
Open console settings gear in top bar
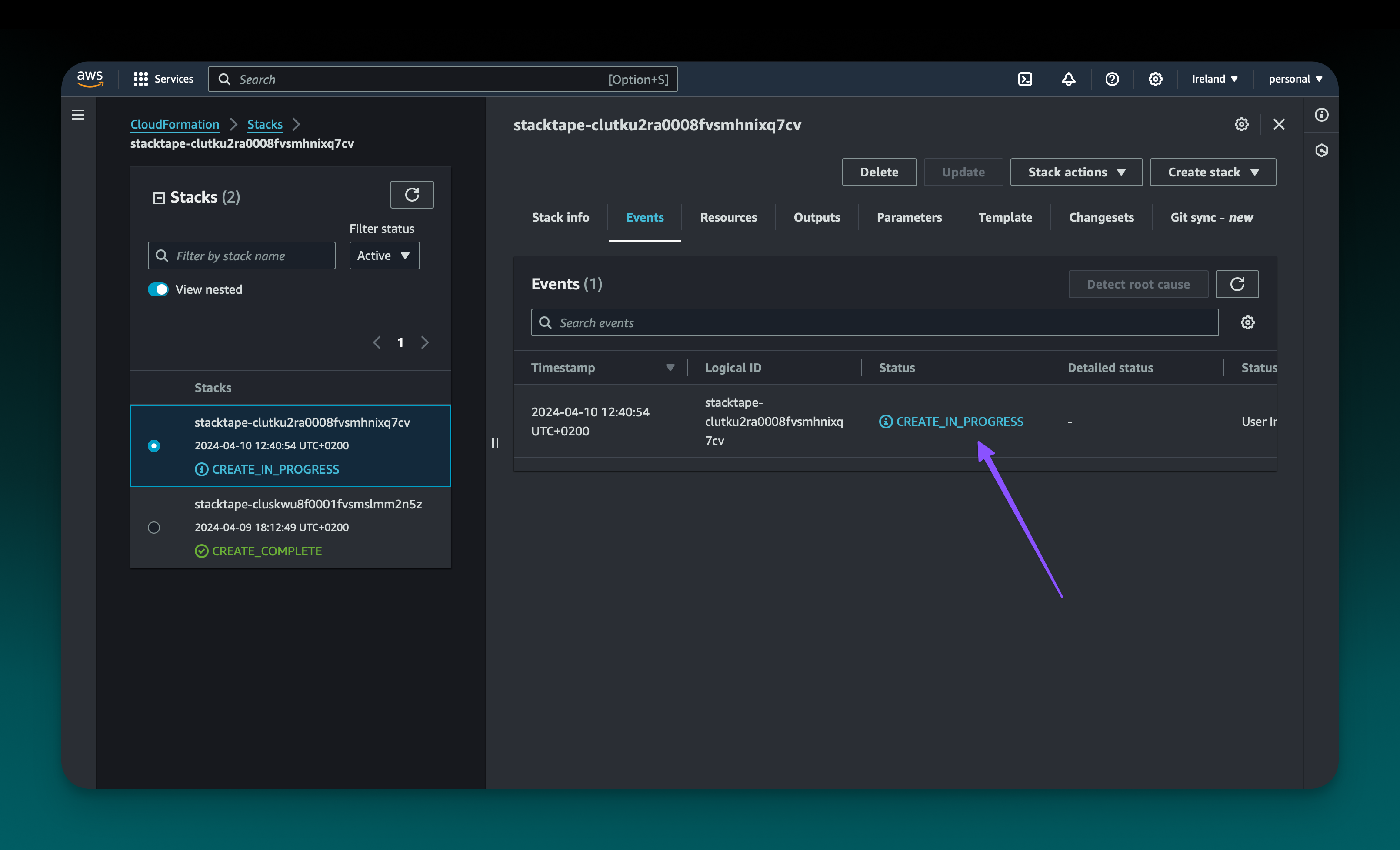[x=1155, y=79]
